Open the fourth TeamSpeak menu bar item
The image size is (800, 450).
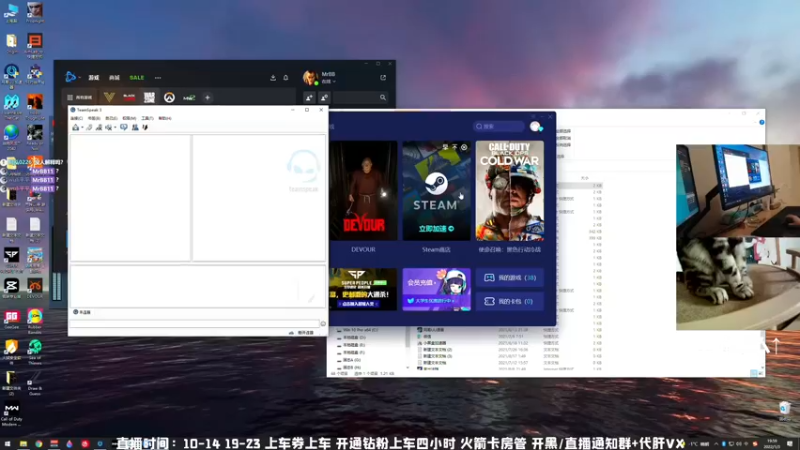[x=129, y=118]
